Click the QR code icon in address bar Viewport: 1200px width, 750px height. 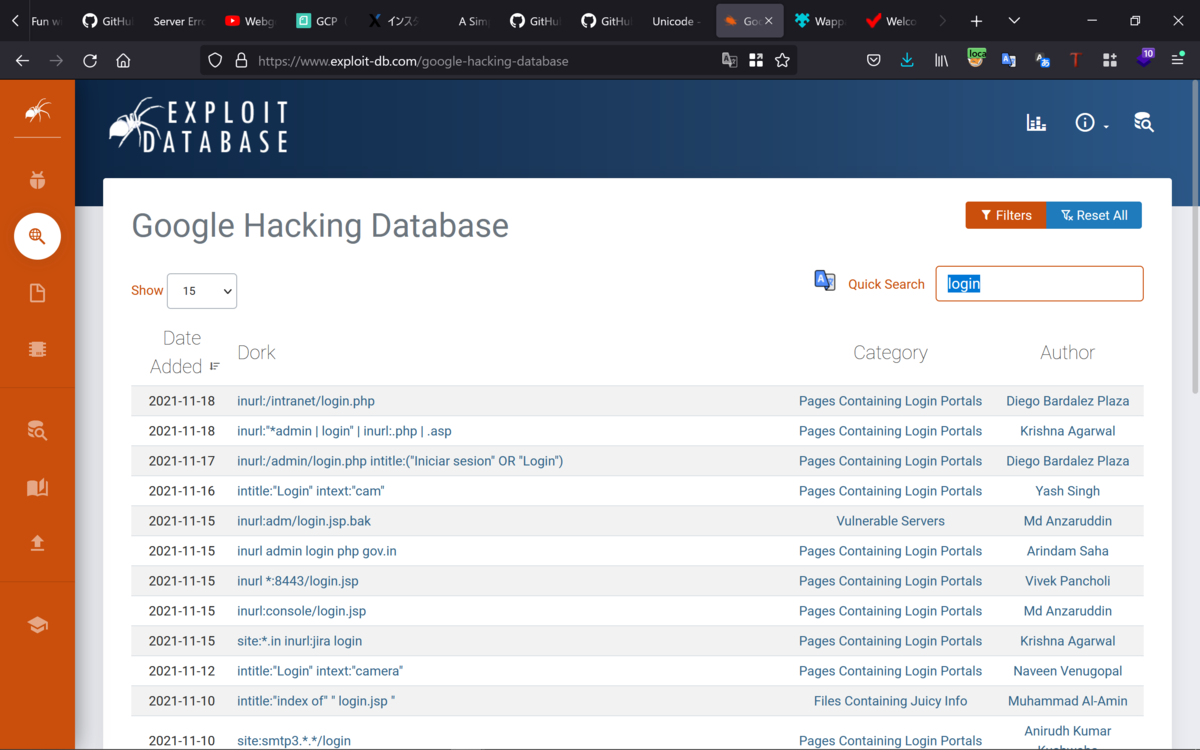756,60
